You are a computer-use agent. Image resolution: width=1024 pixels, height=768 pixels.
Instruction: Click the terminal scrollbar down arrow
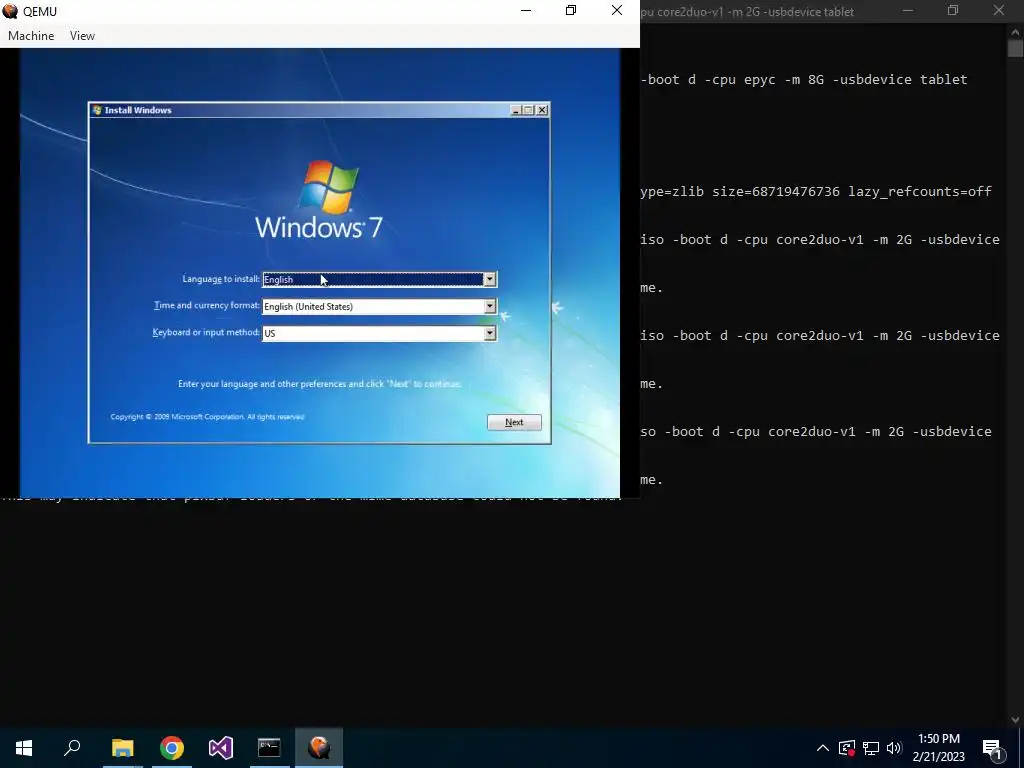(x=1015, y=719)
